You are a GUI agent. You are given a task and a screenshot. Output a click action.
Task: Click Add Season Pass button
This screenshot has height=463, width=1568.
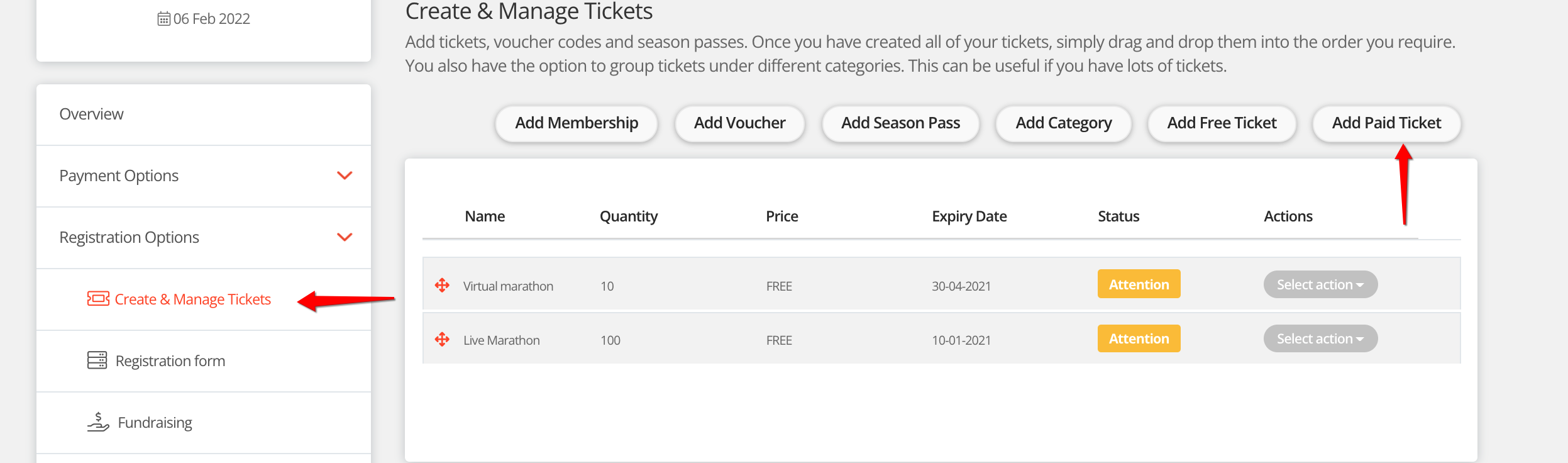[900, 123]
